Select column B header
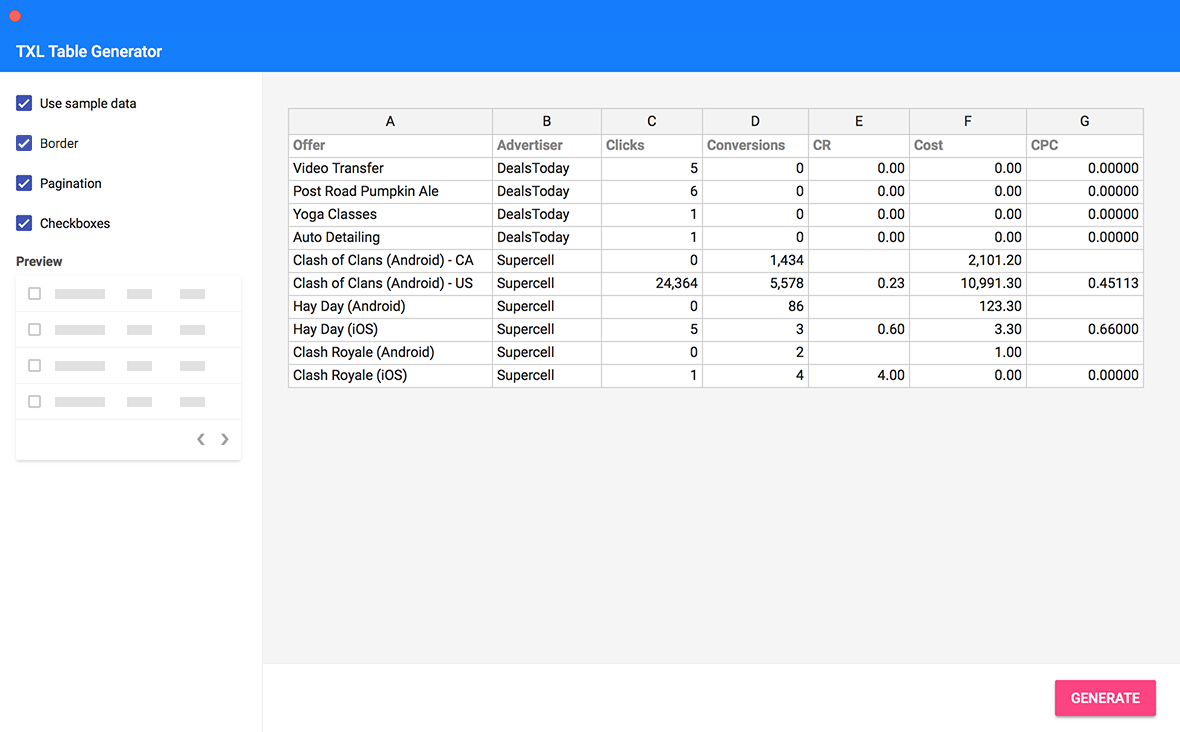The width and height of the screenshot is (1180, 732). click(546, 121)
